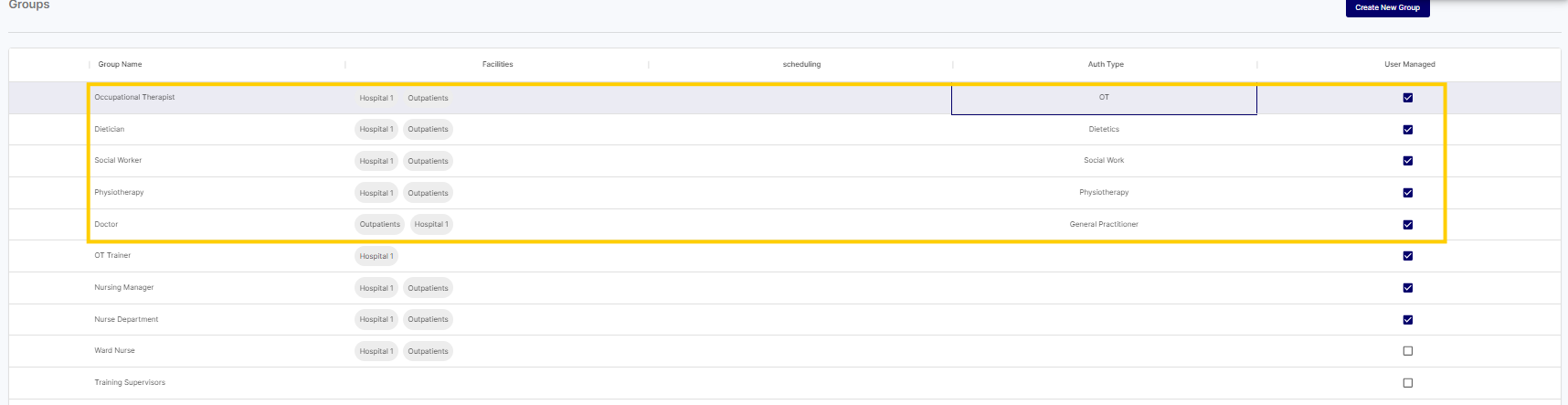1568x405 pixels.
Task: Check User Managed for Training Supervisors
Action: point(1407,383)
